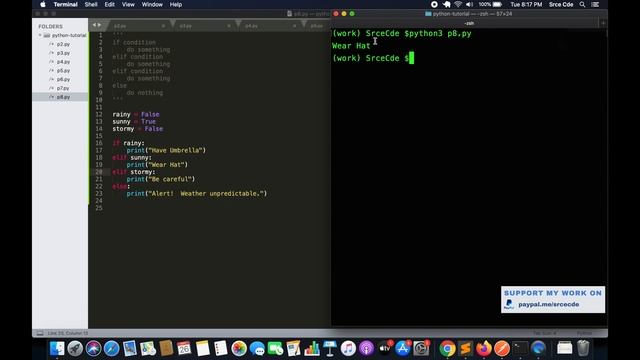Open the View menu
This screenshot has height=360, width=640.
click(x=128, y=4)
